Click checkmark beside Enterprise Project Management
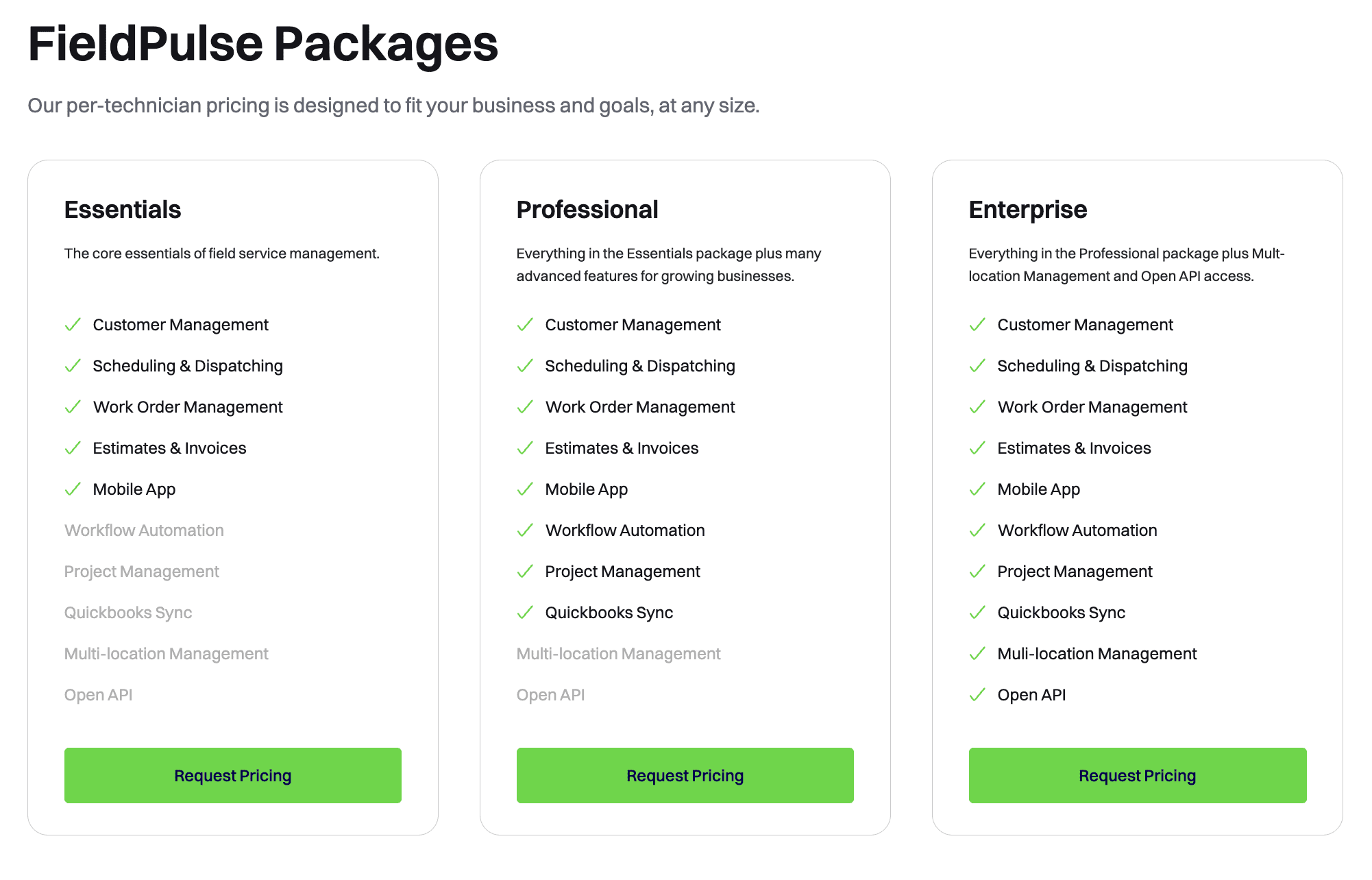Image resolution: width=1372 pixels, height=880 pixels. tap(977, 572)
